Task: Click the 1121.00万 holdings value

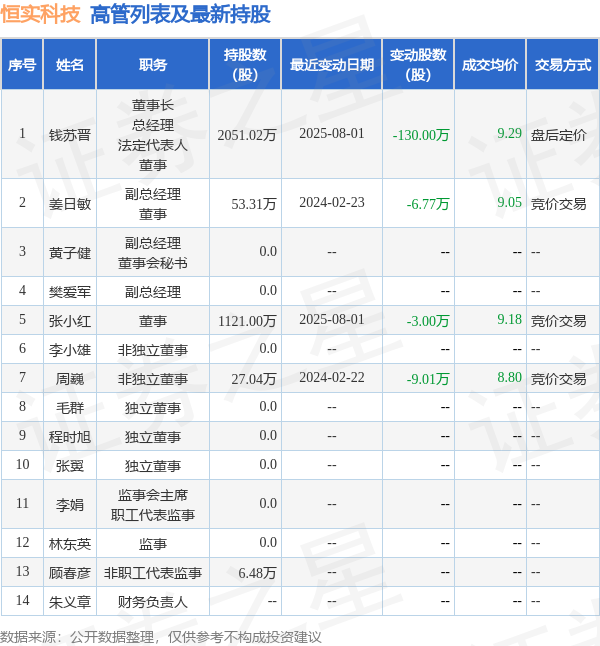Action: pos(247,321)
